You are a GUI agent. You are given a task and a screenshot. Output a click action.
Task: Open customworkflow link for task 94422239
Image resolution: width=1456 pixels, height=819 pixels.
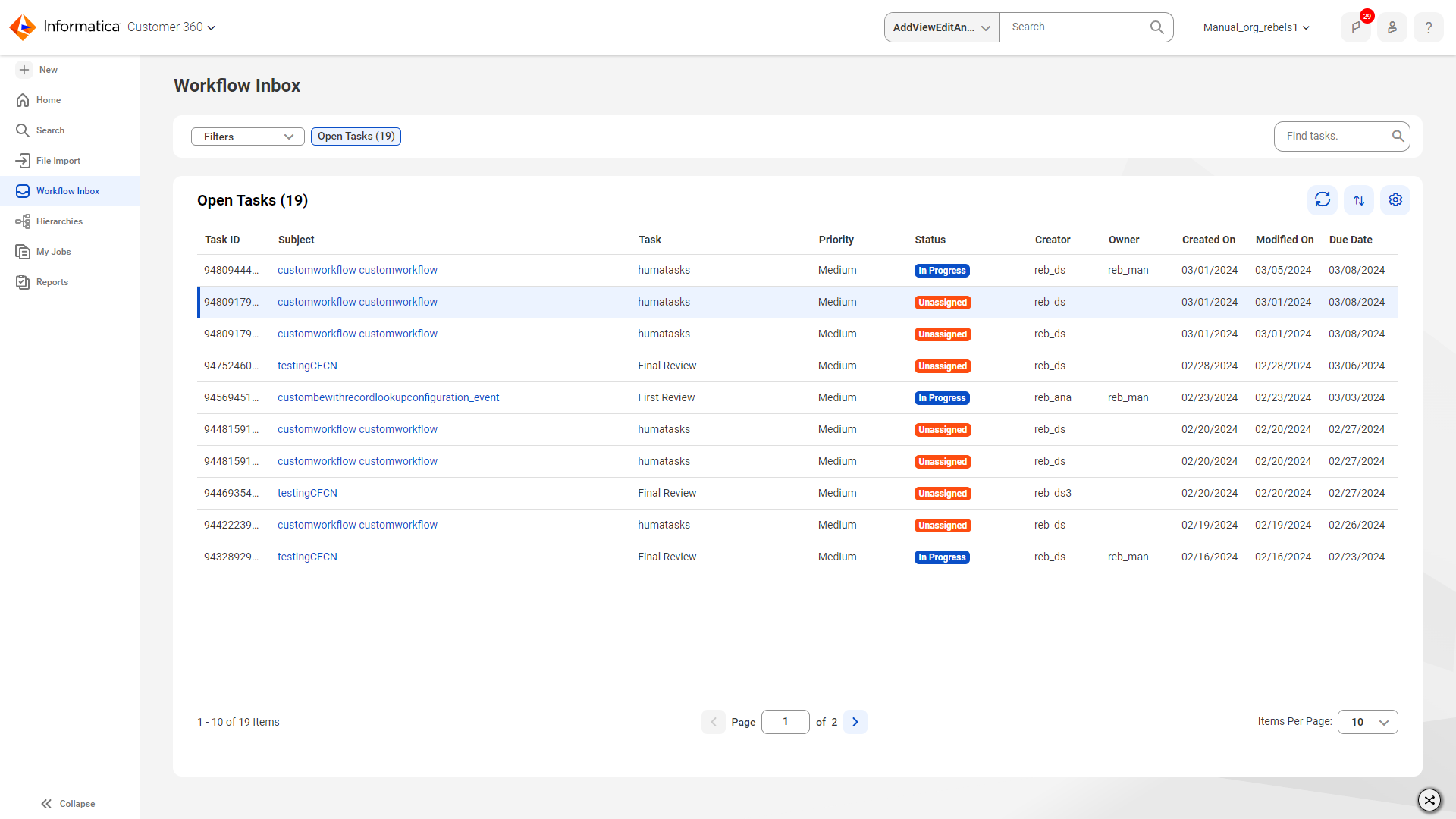pyautogui.click(x=357, y=526)
